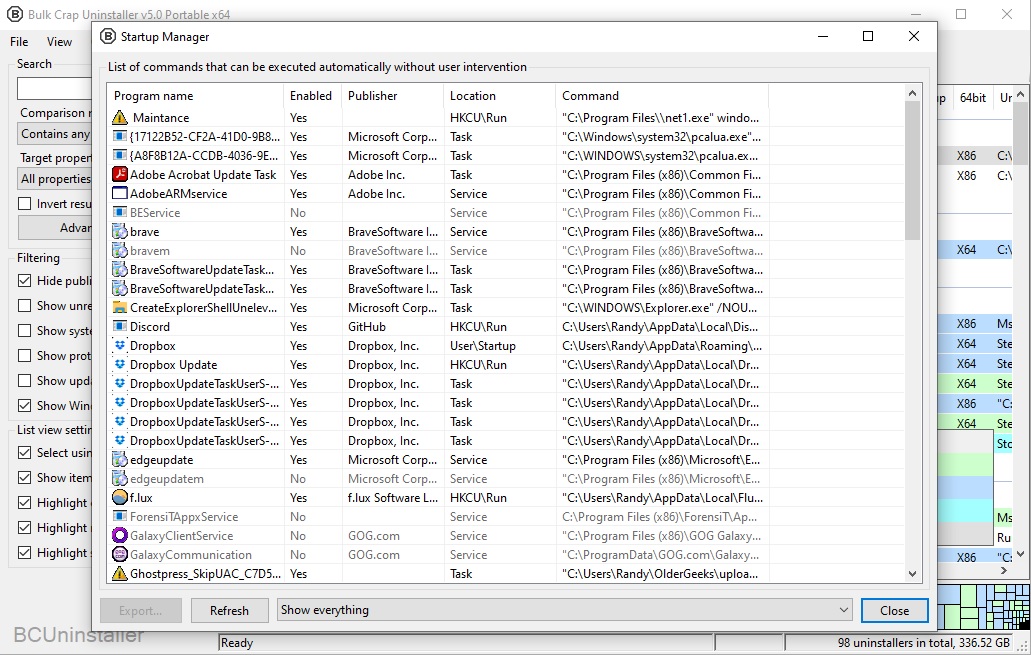1031x655 pixels.
Task: Click the Ready status bar text
Action: click(237, 643)
